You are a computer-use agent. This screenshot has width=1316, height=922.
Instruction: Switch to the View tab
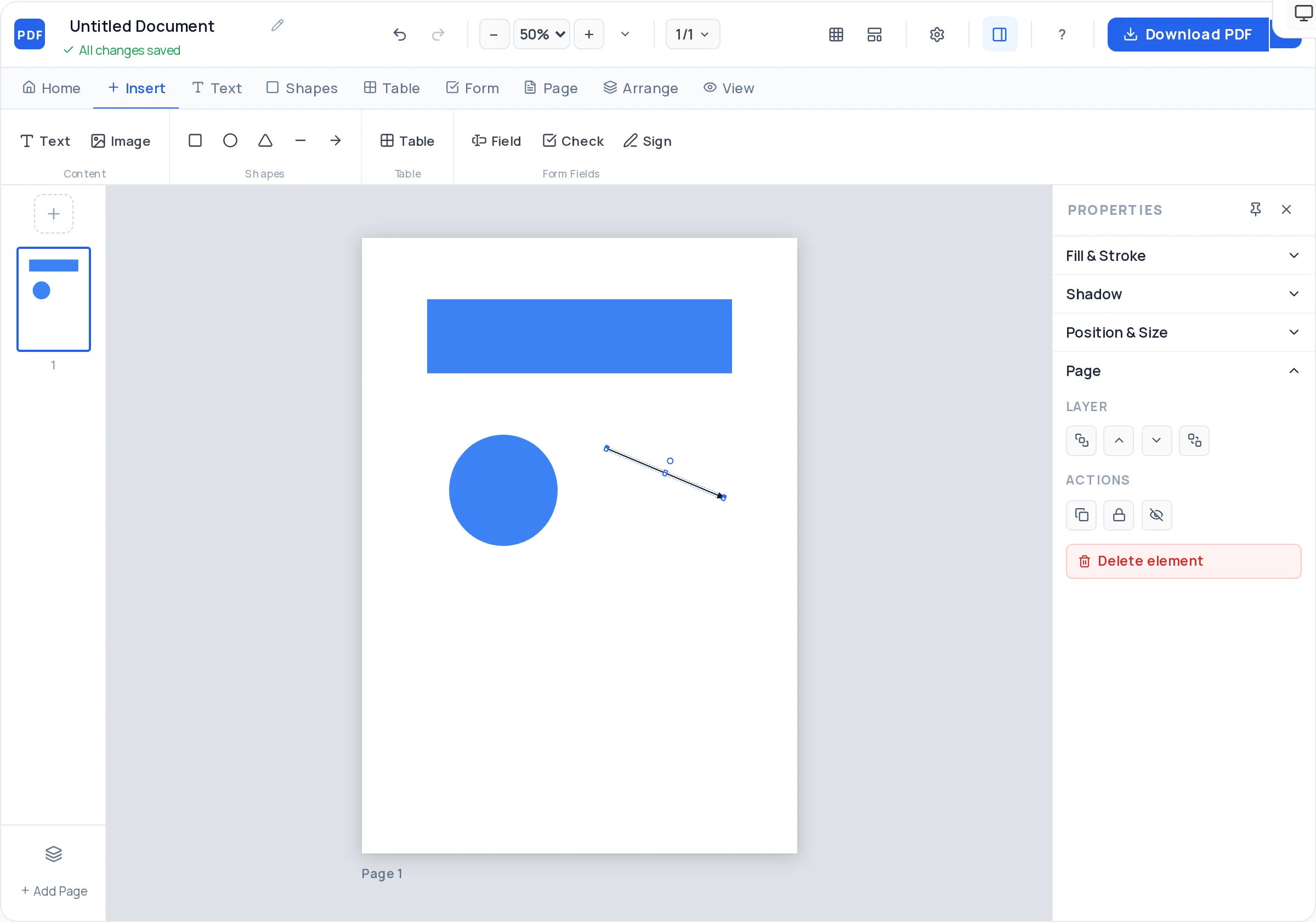729,88
